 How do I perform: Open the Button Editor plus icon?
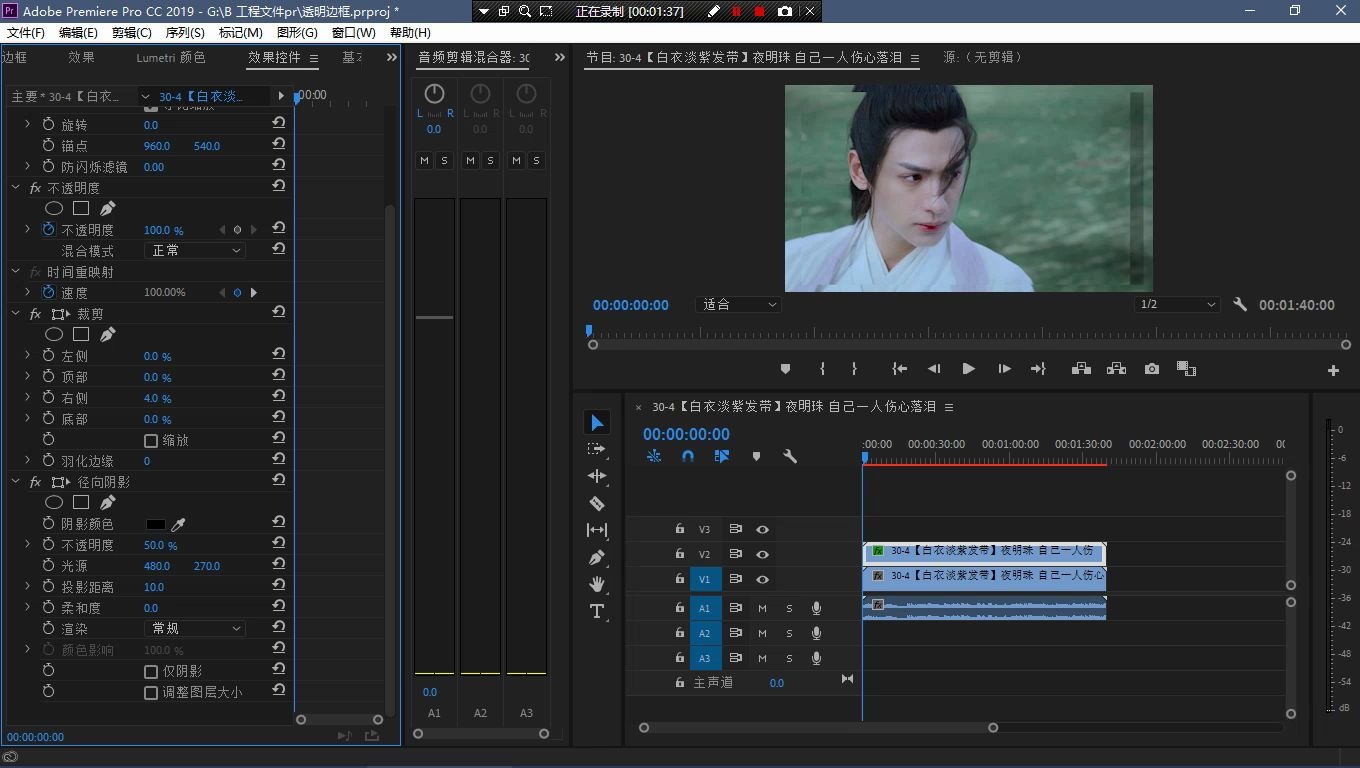[x=1333, y=370]
